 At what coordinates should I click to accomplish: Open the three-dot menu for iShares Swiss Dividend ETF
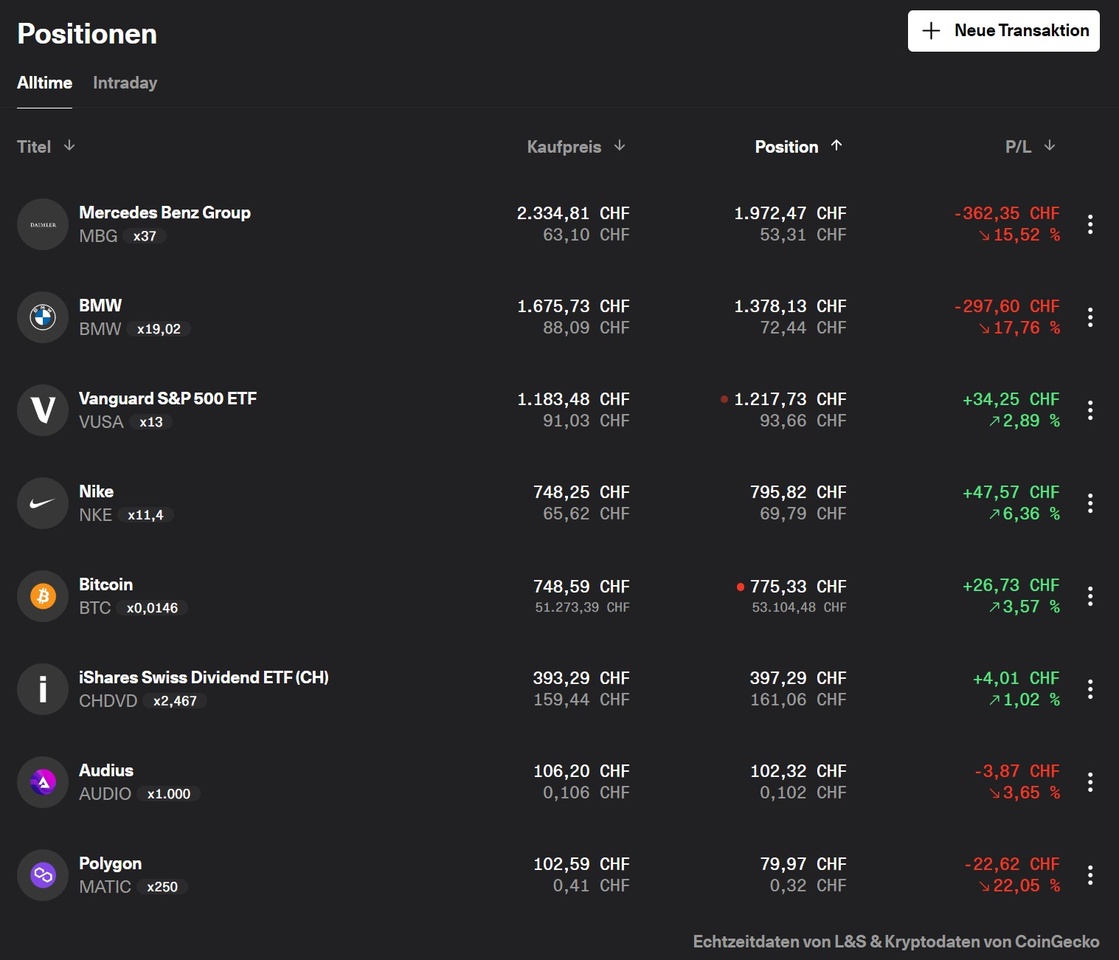click(x=1090, y=689)
